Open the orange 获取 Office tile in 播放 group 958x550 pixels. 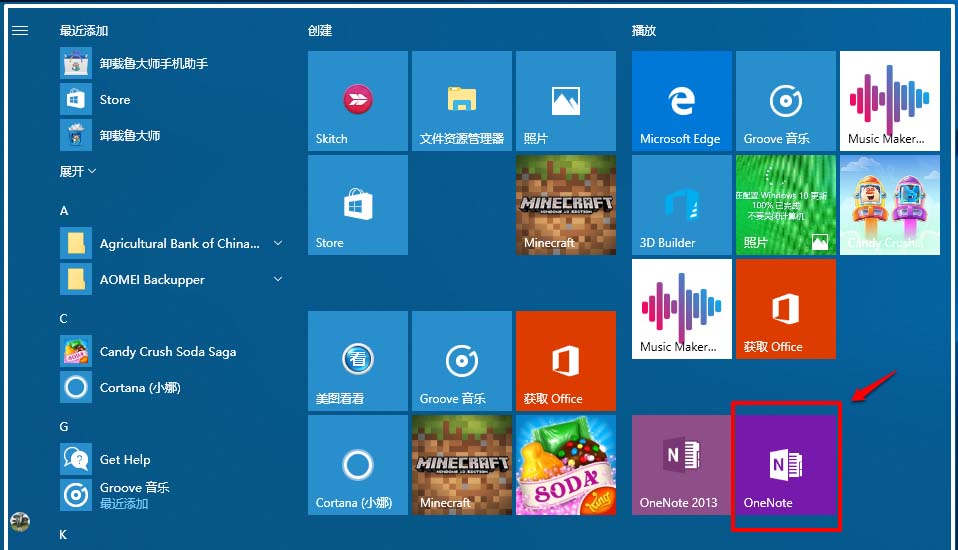pyautogui.click(x=785, y=309)
